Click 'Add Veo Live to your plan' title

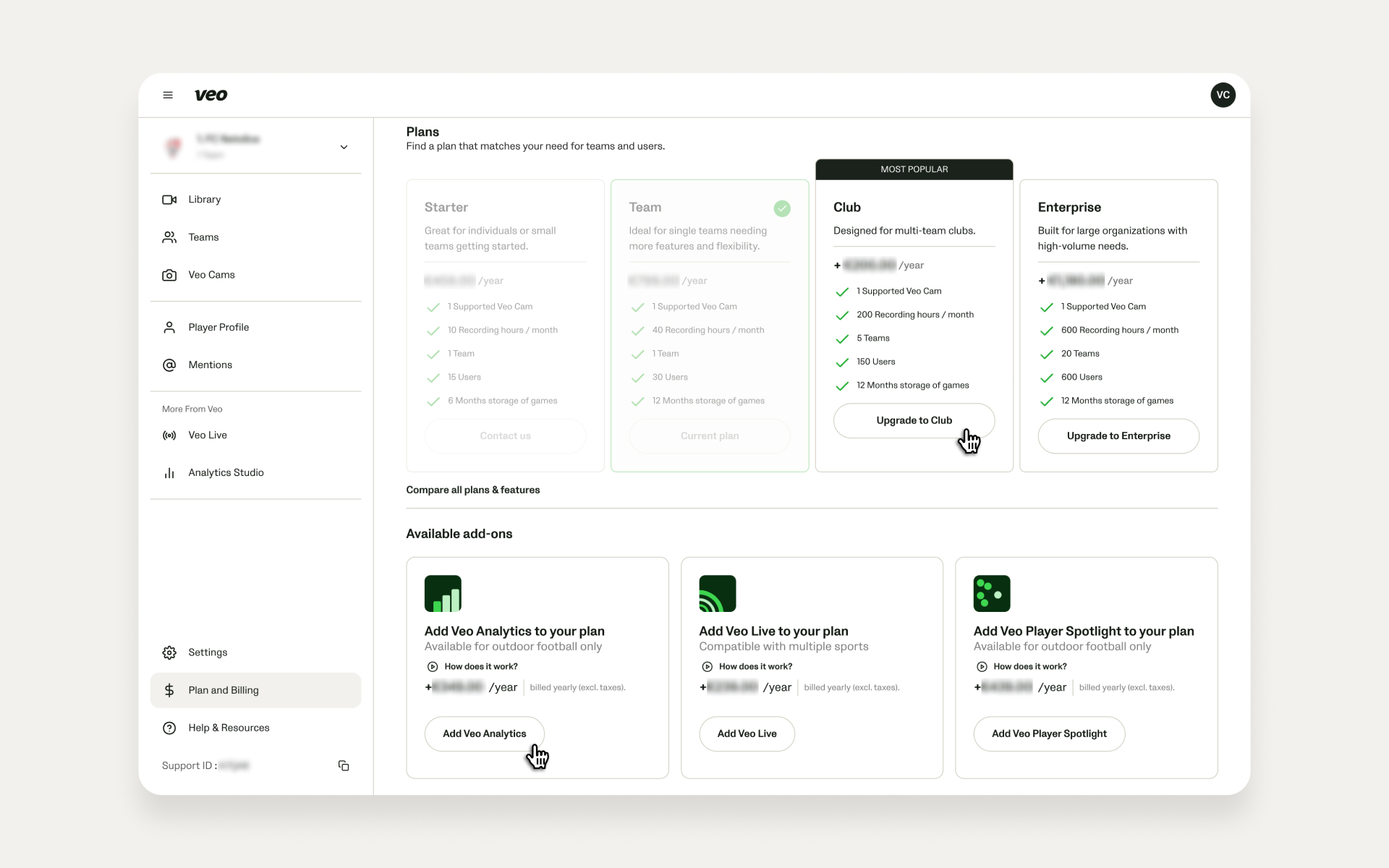click(x=773, y=631)
